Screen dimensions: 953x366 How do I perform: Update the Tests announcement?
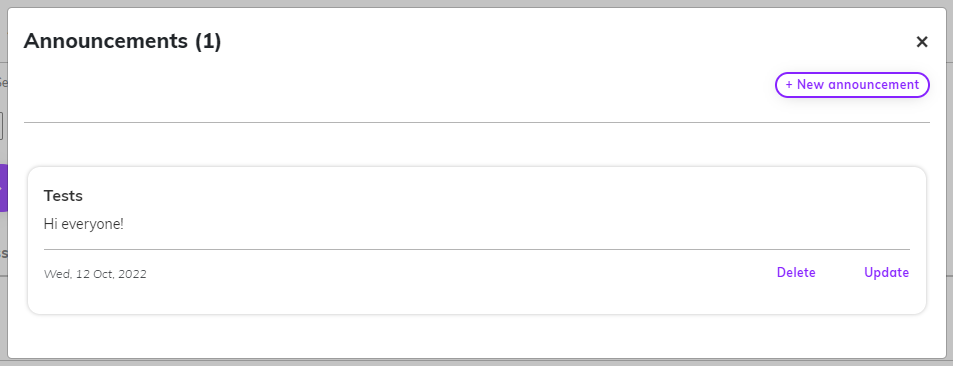[x=887, y=272]
